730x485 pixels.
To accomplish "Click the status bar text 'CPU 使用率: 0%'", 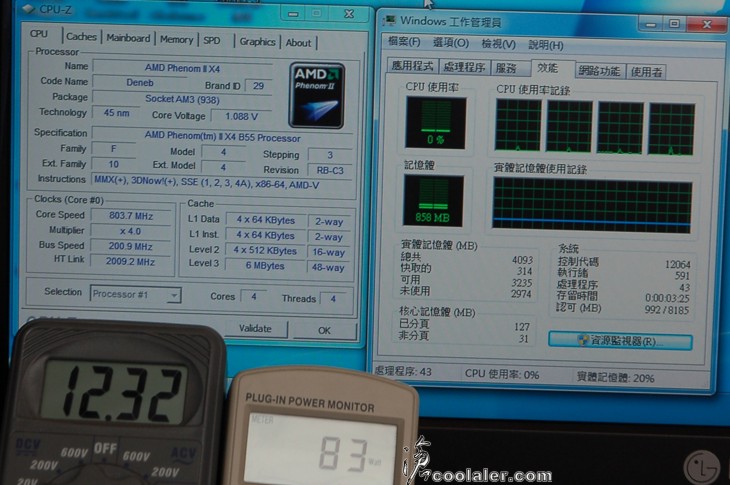I will (502, 374).
